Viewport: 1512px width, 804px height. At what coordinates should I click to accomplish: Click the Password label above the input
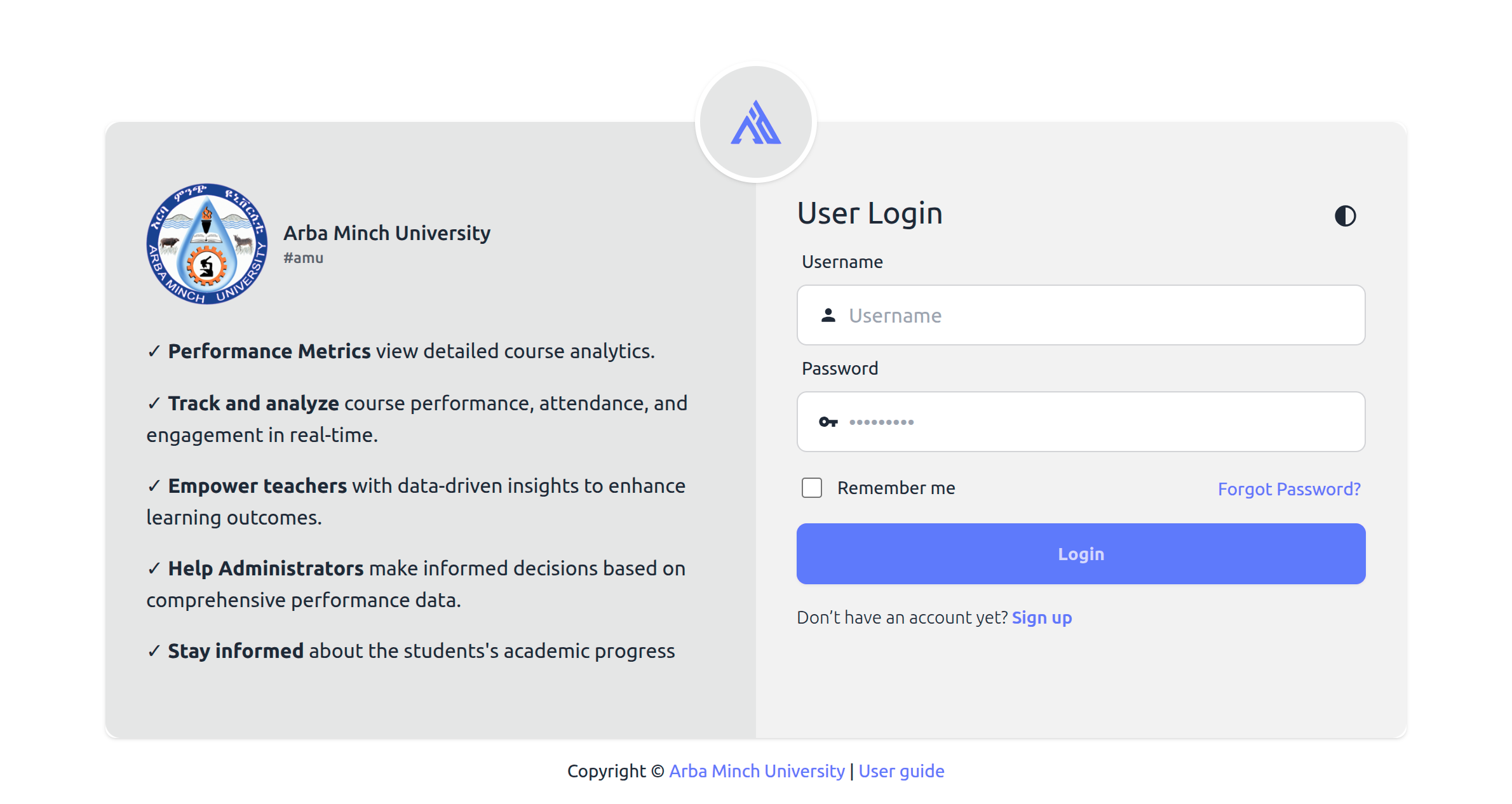(x=840, y=368)
